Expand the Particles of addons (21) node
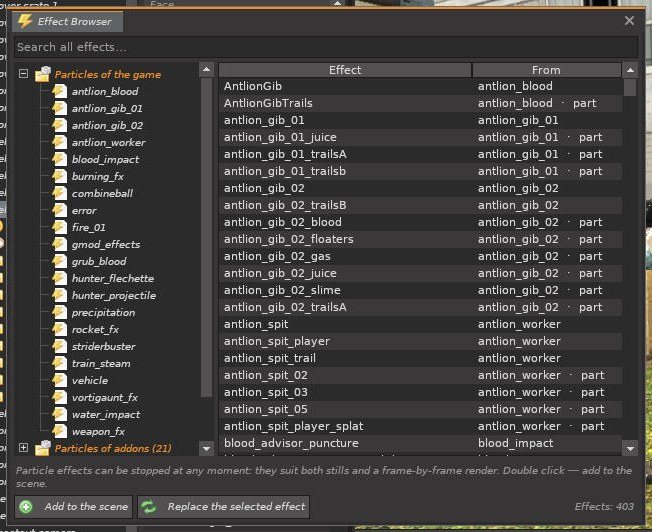This screenshot has height=532, width=652. [24, 448]
